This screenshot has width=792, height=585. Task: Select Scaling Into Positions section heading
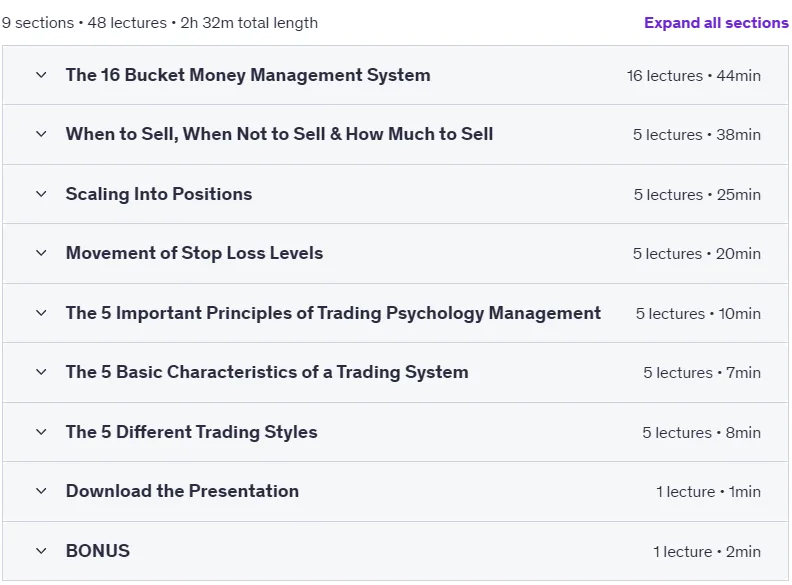coord(159,194)
